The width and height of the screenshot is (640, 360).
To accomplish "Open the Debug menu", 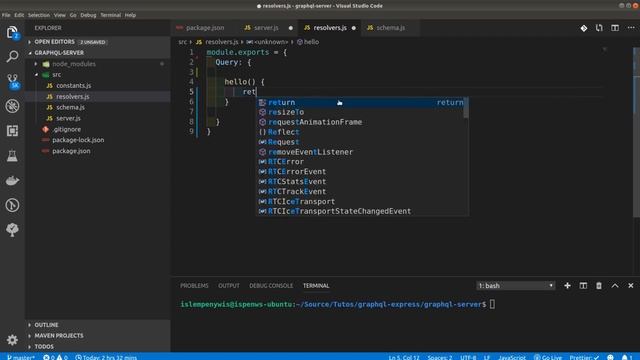I will [88, 15].
